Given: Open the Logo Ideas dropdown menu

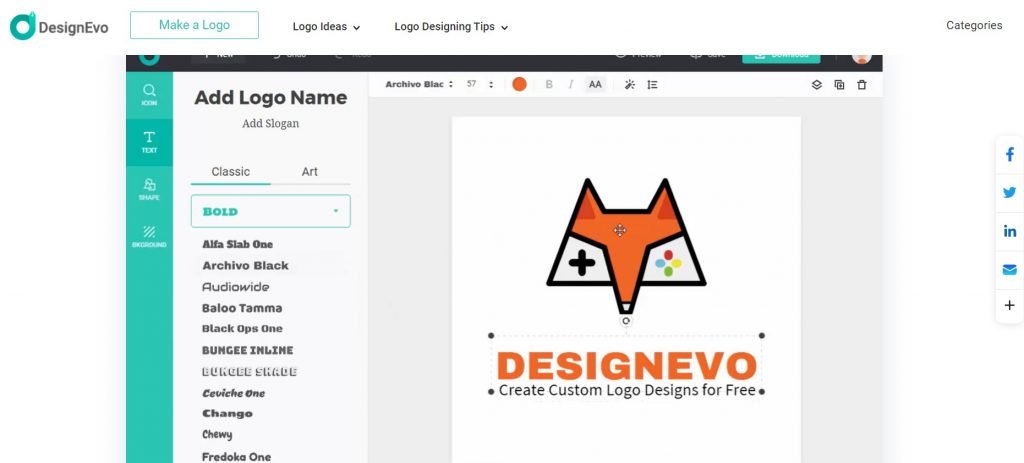Looking at the screenshot, I should (326, 27).
